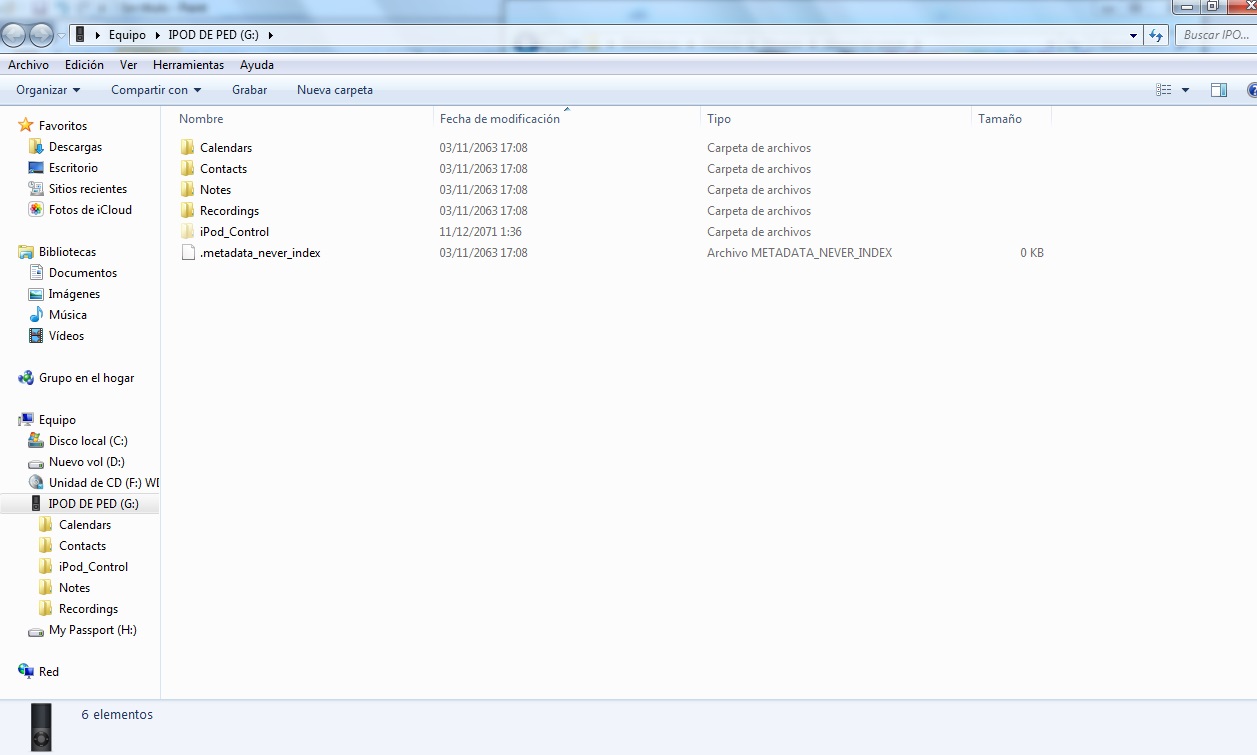The height and width of the screenshot is (755, 1257).
Task: Select the Contacts folder icon in file list
Action: (x=187, y=168)
